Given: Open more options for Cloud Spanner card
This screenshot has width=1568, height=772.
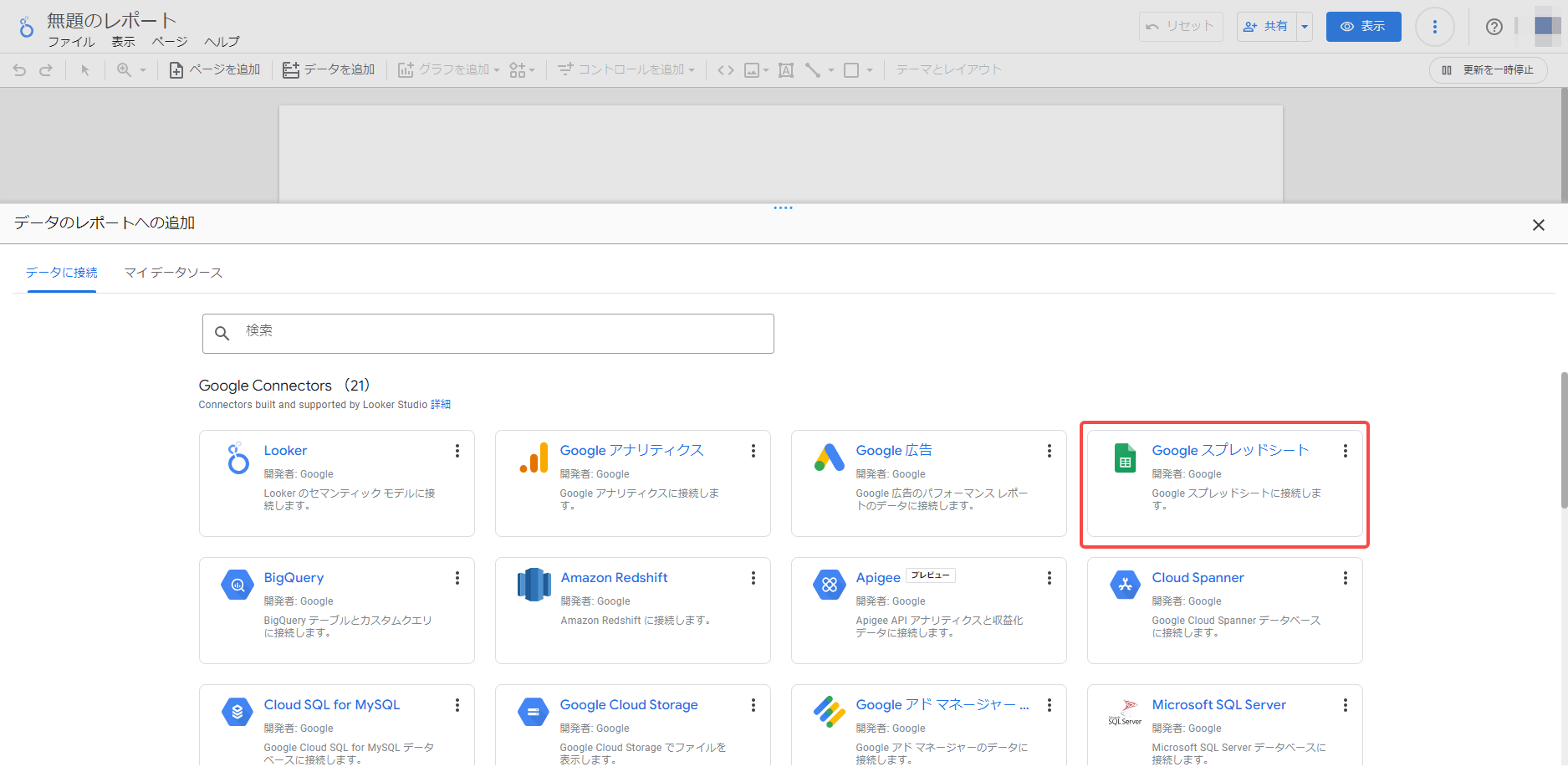Looking at the screenshot, I should tap(1346, 578).
